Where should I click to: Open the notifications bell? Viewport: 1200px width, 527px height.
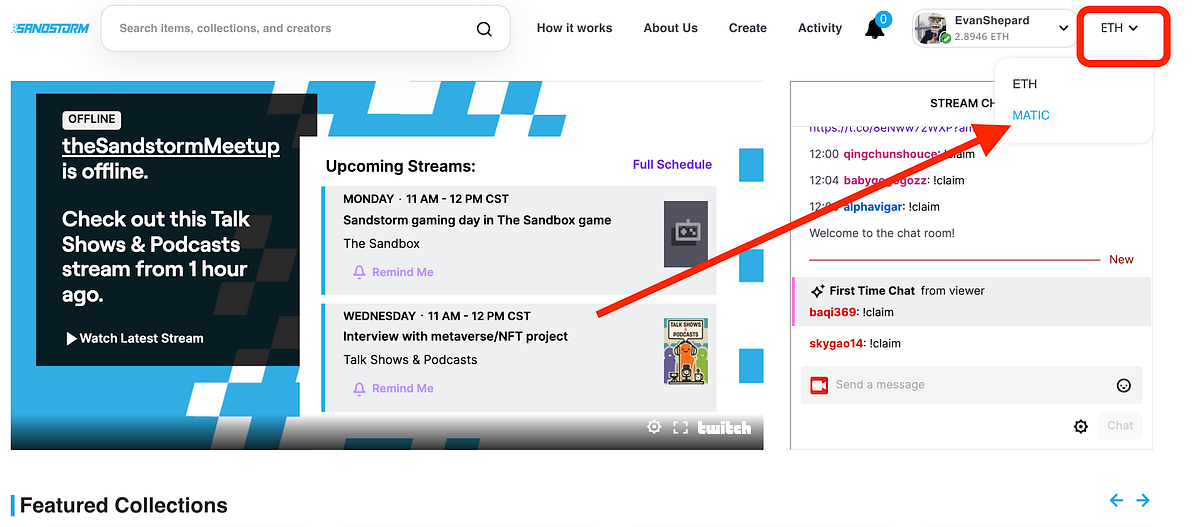[875, 29]
